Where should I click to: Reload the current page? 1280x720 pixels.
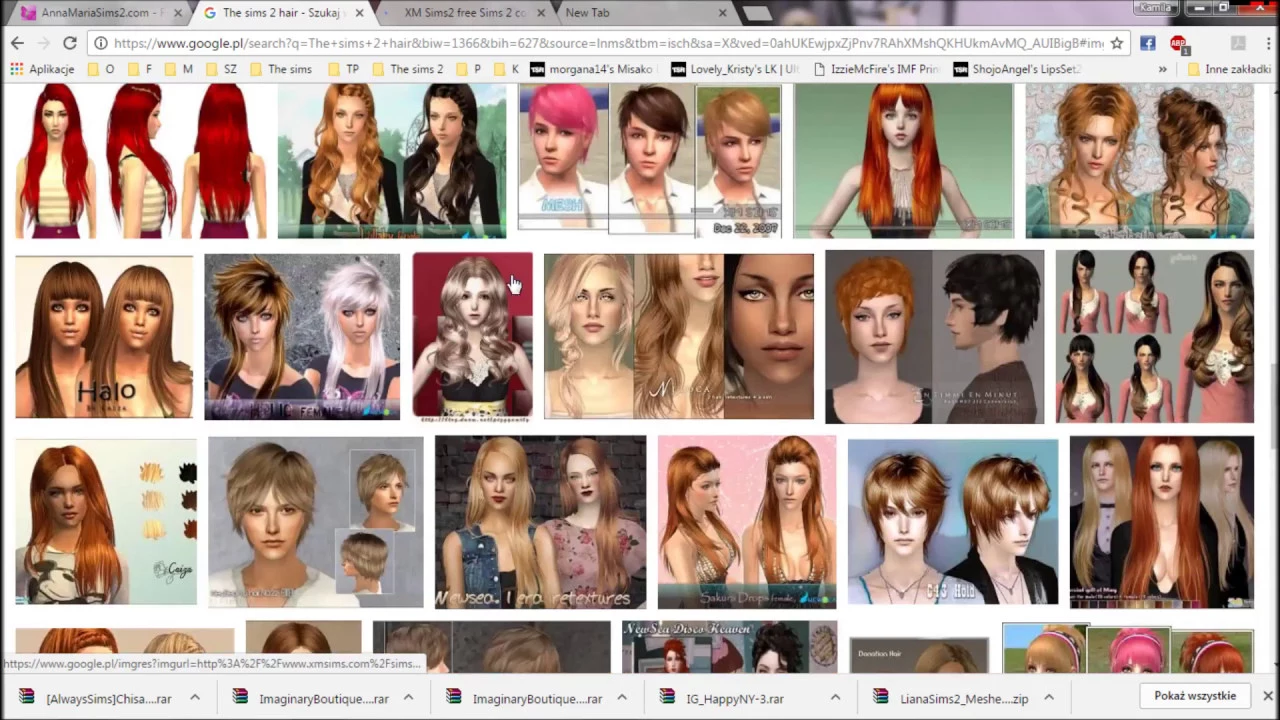(x=69, y=43)
